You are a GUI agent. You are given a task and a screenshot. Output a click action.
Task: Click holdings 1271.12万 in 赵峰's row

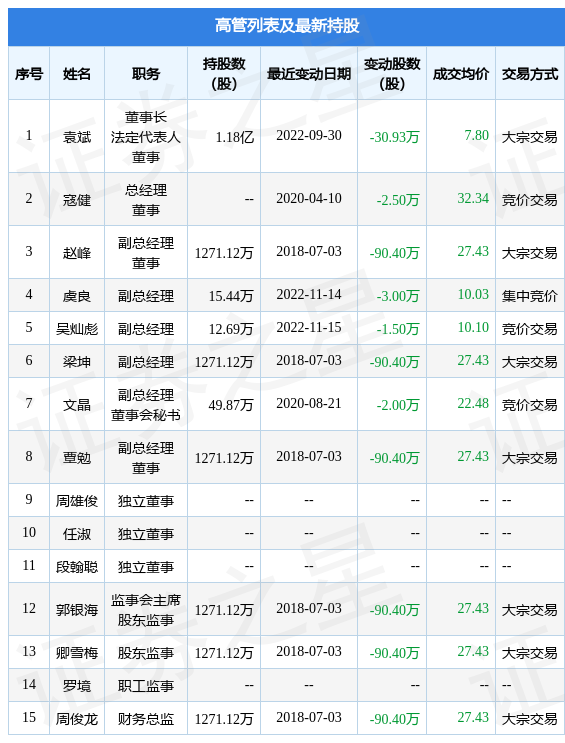pyautogui.click(x=224, y=253)
